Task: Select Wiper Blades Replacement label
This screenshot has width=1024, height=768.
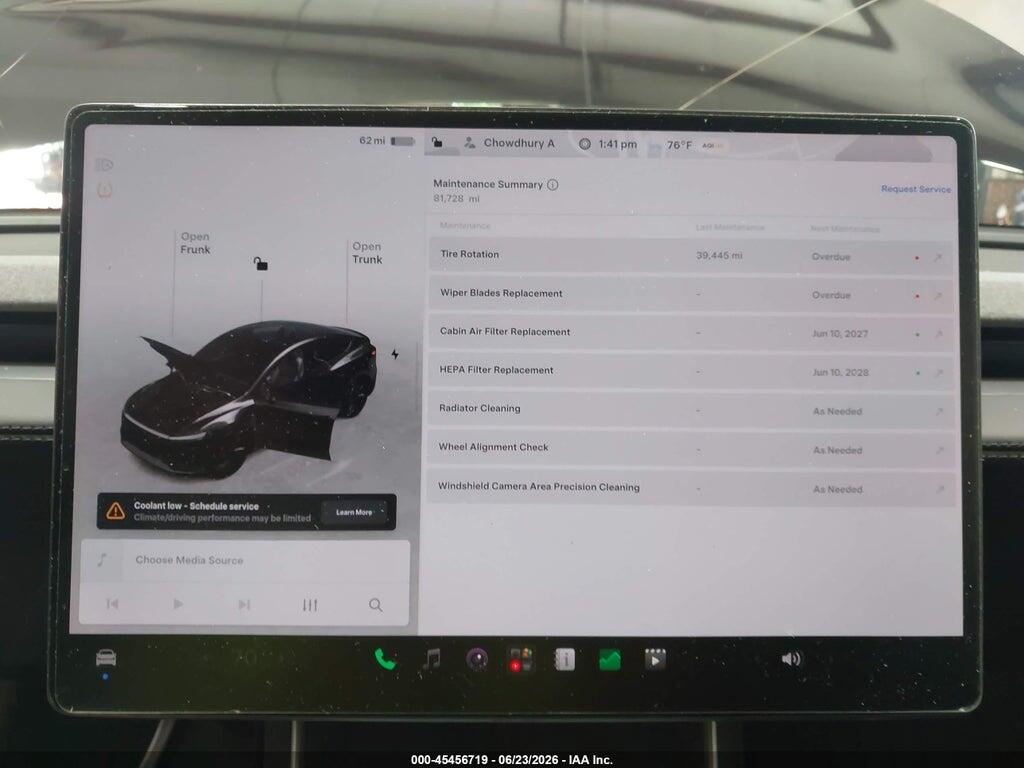Action: pyautogui.click(x=501, y=293)
